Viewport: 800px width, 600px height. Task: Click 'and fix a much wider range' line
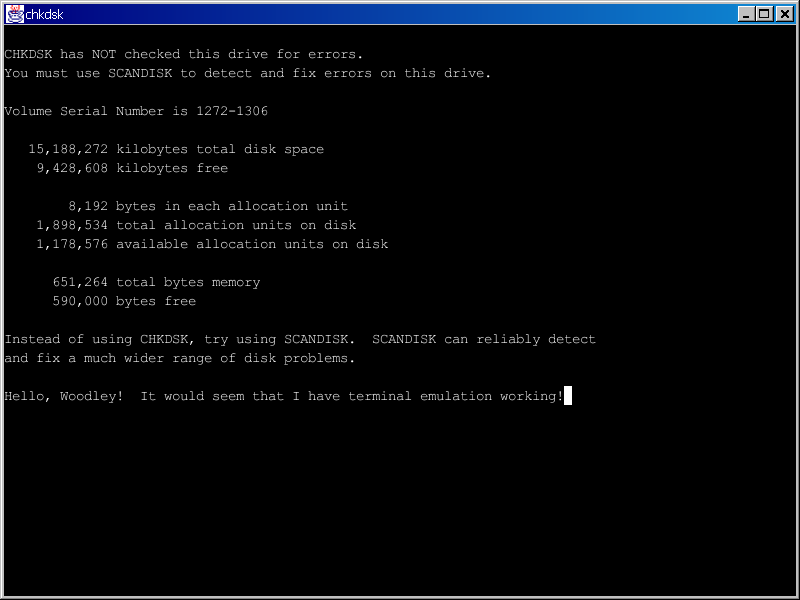point(180,358)
